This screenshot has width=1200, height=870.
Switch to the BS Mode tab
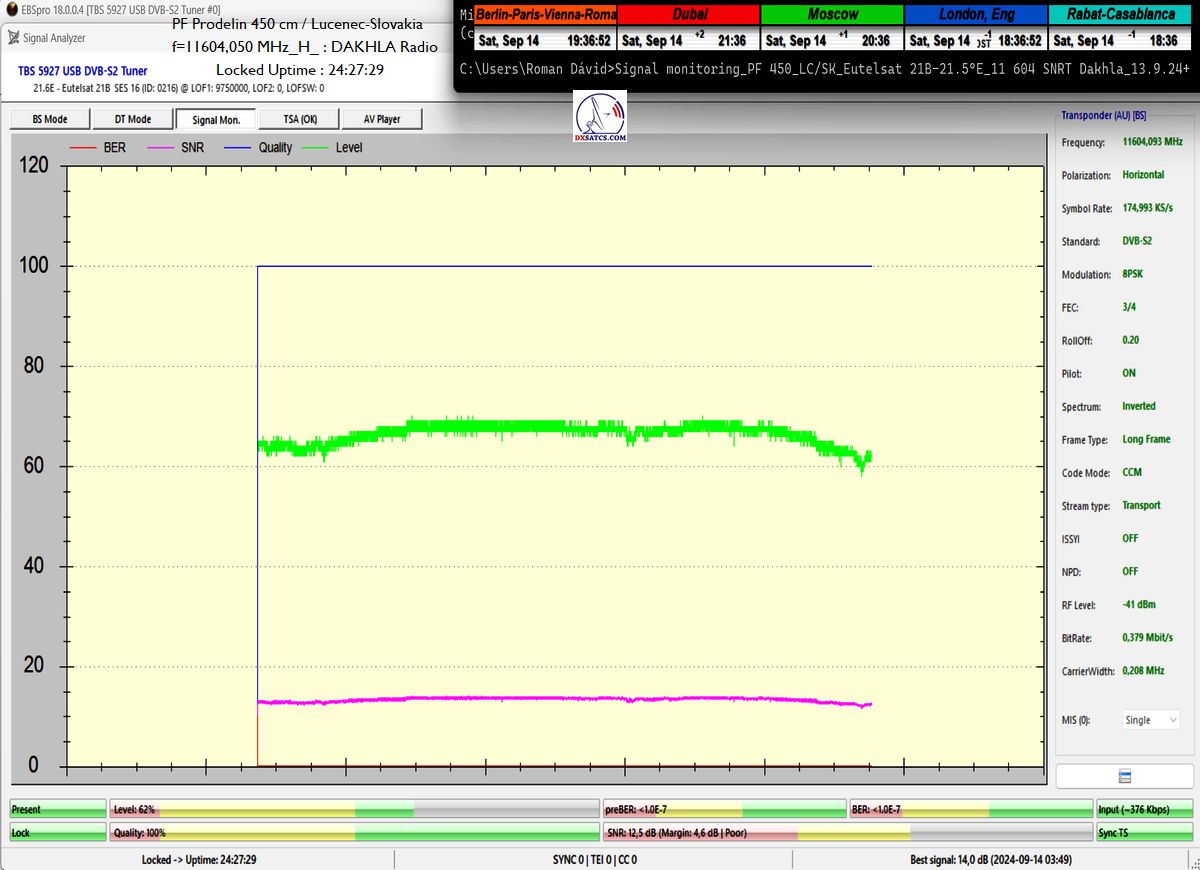(50, 119)
